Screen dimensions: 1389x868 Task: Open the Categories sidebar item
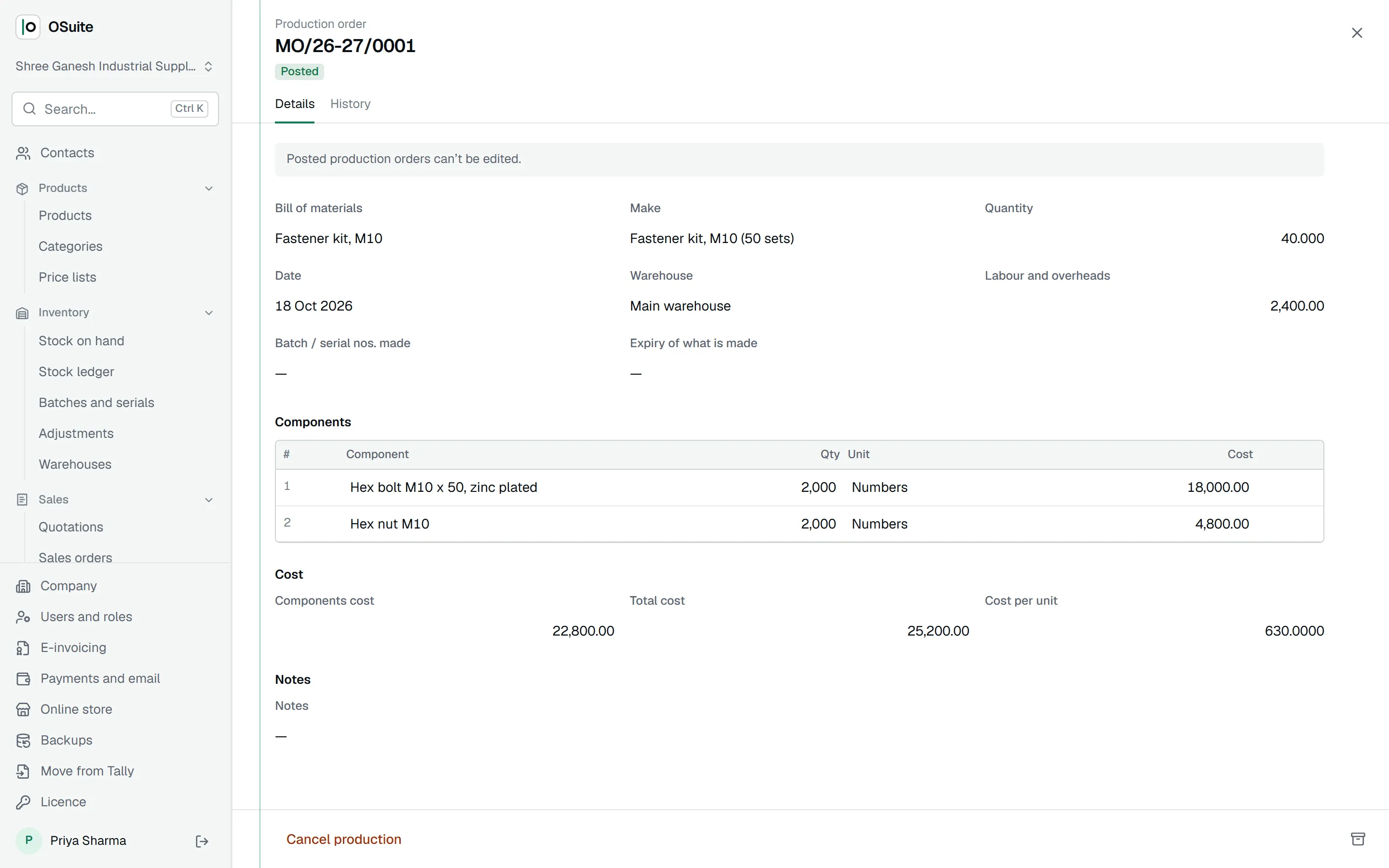point(70,246)
